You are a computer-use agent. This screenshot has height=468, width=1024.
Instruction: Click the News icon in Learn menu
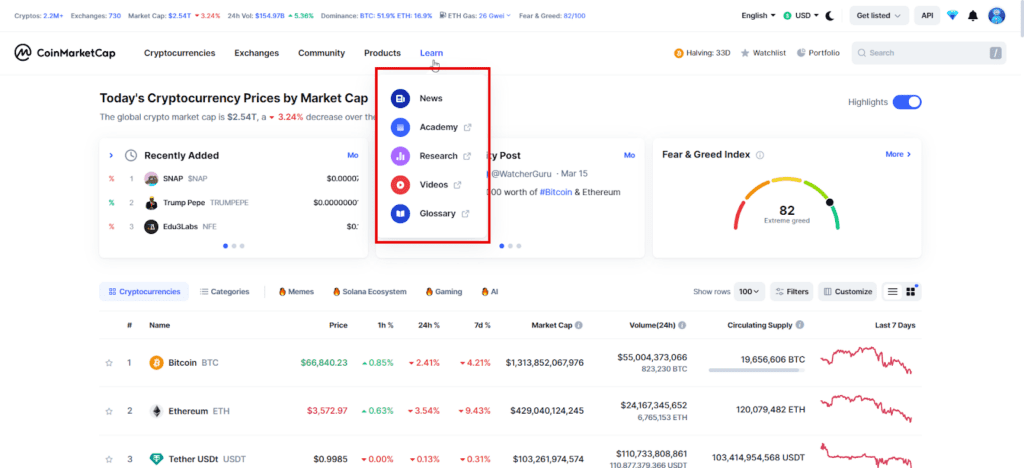tap(400, 99)
